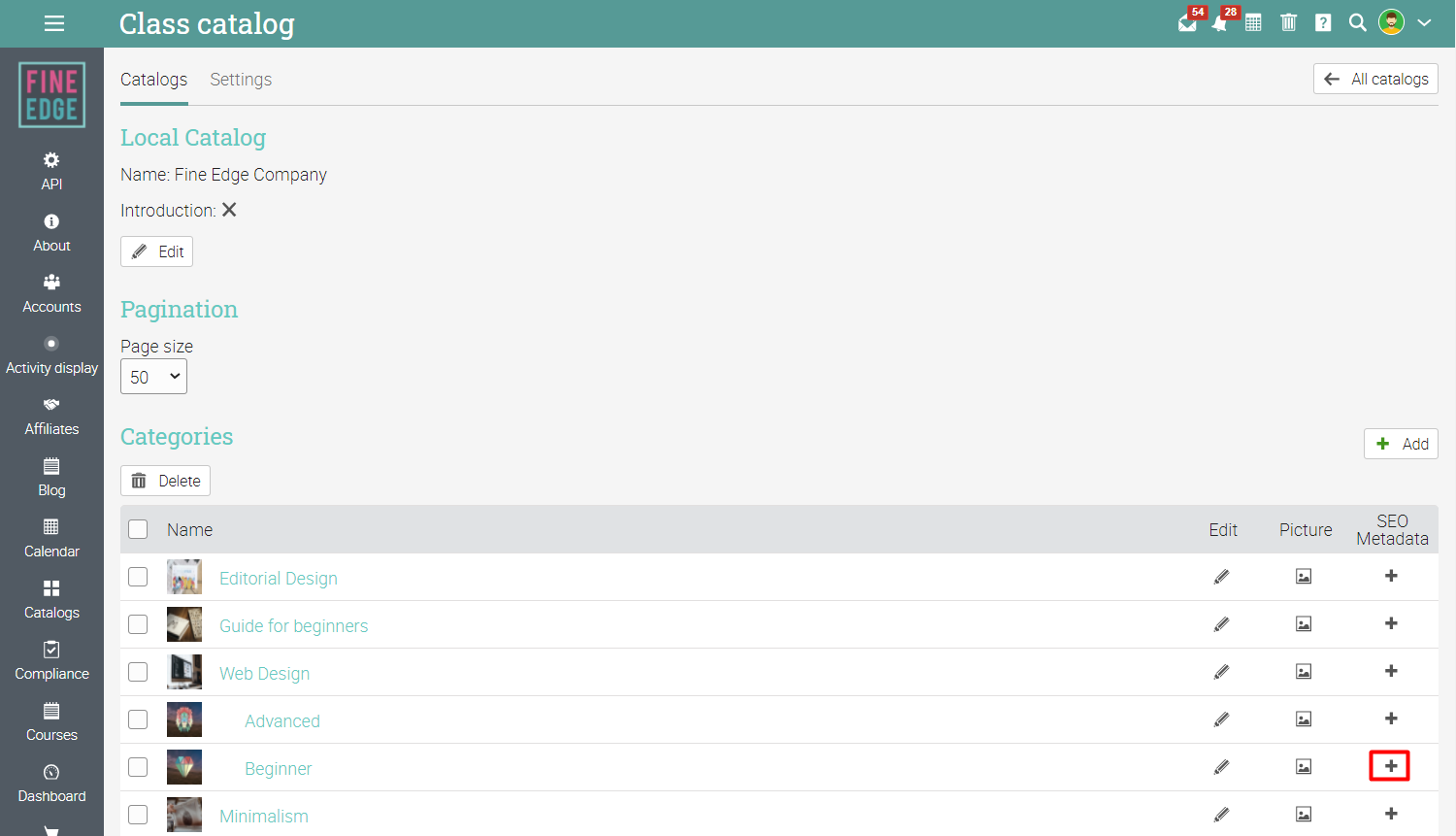This screenshot has height=836, width=1456.
Task: Open the hamburger navigation menu
Action: pos(54,23)
